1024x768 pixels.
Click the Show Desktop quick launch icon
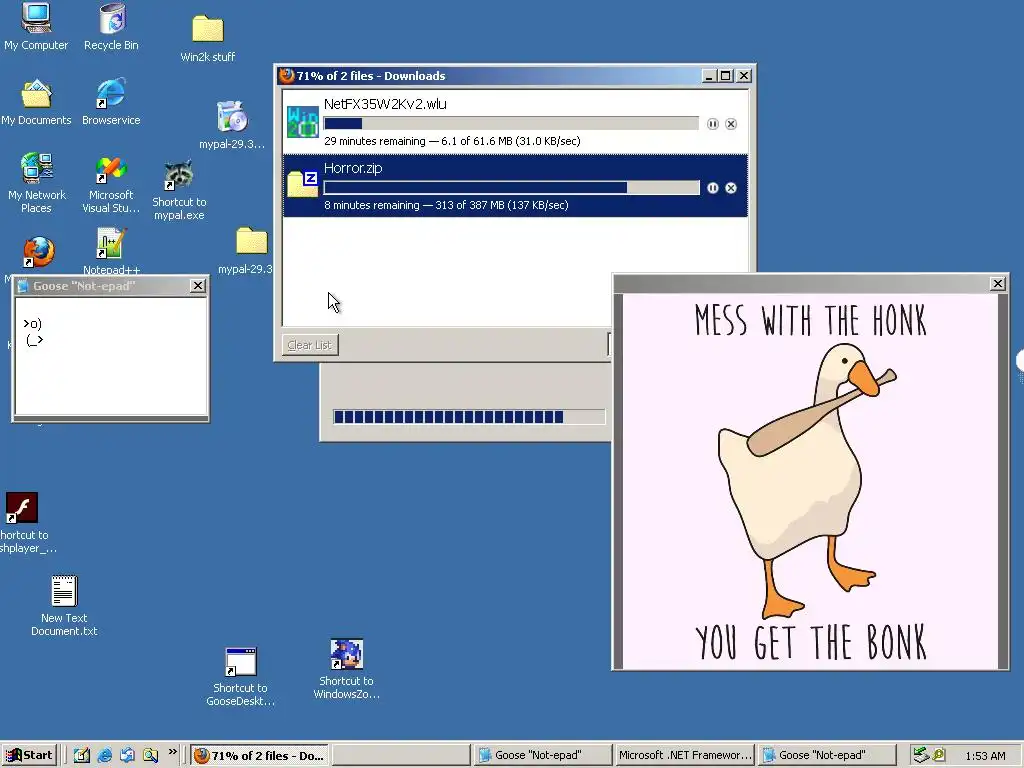coord(82,755)
